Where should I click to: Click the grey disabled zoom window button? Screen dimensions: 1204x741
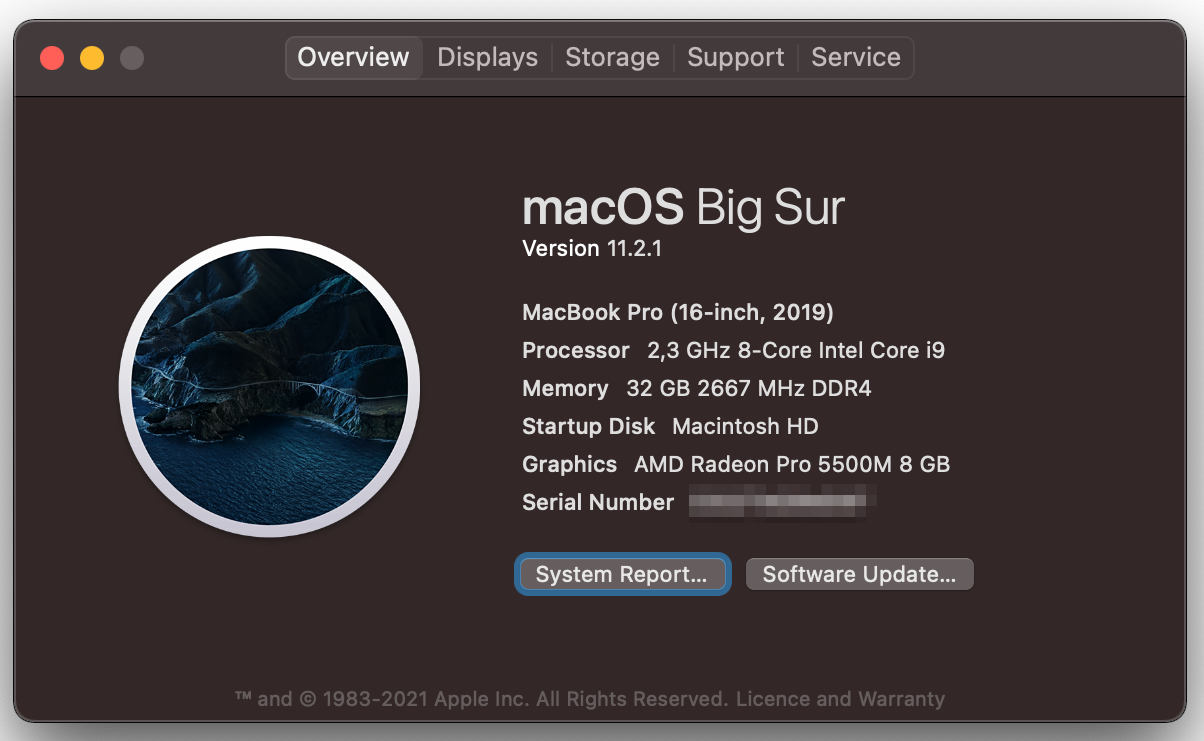click(132, 58)
